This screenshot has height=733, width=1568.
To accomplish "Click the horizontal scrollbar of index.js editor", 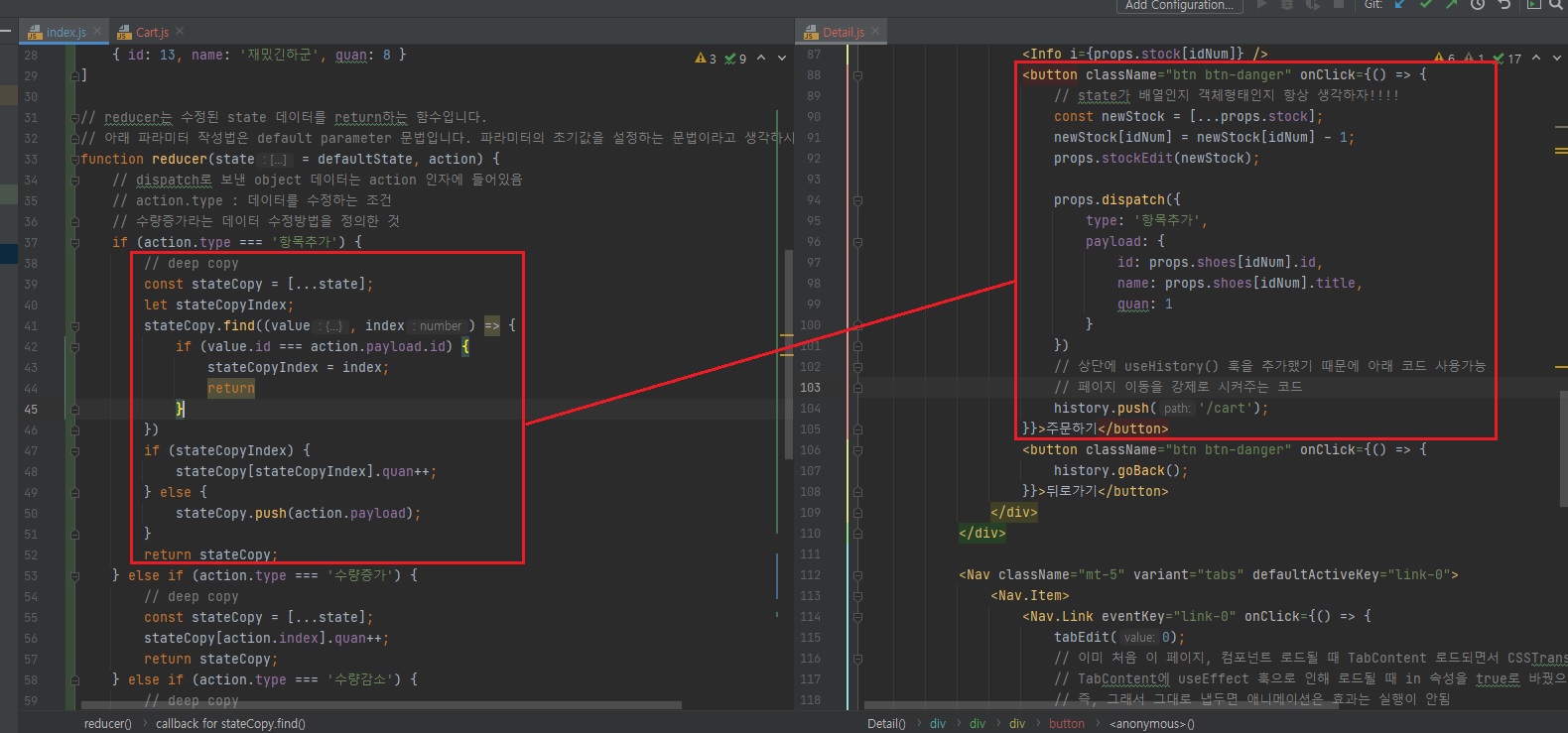I will [x=381, y=706].
